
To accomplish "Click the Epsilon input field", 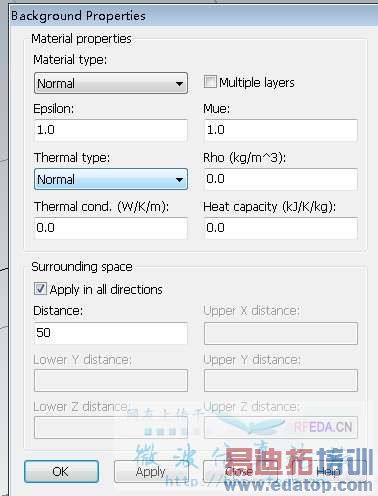I will tap(111, 130).
